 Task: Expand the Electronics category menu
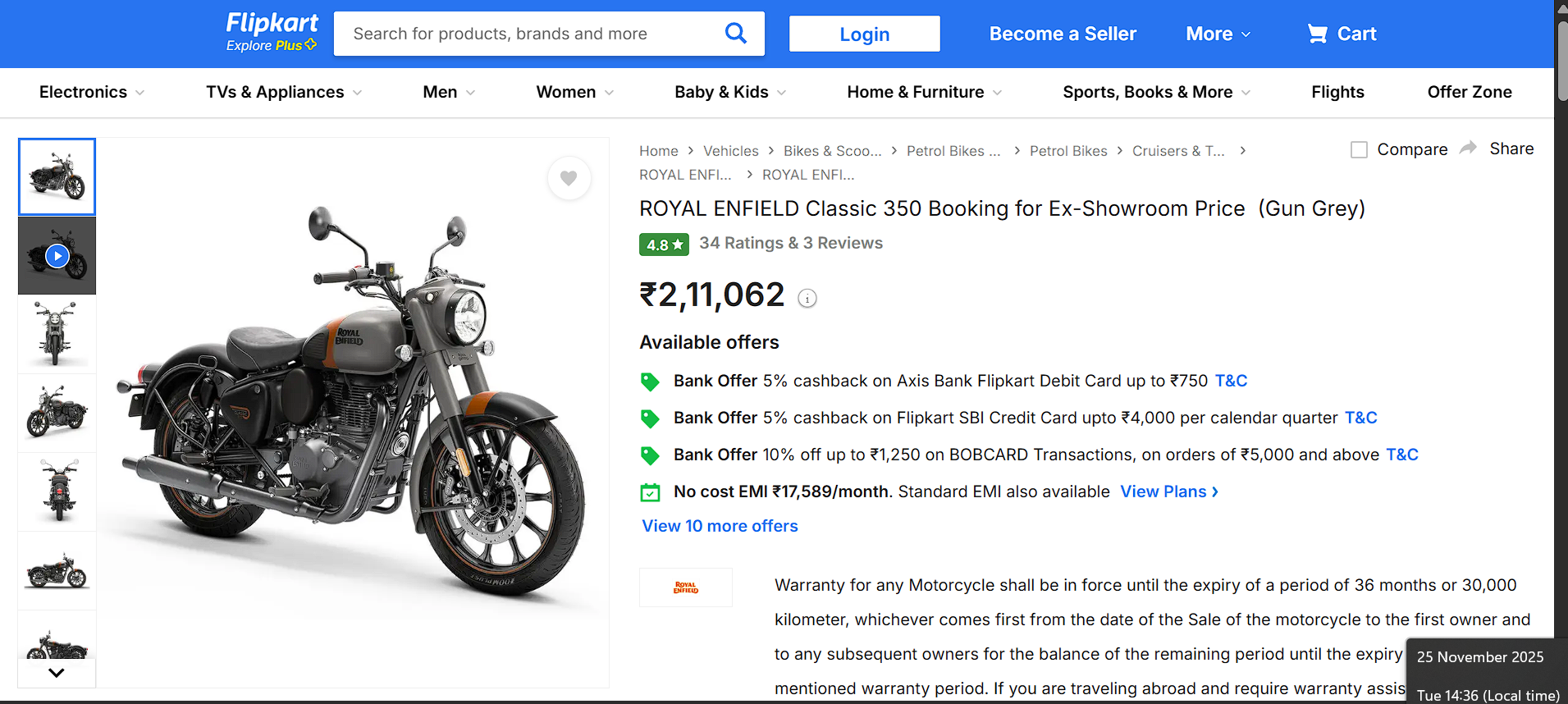click(91, 92)
